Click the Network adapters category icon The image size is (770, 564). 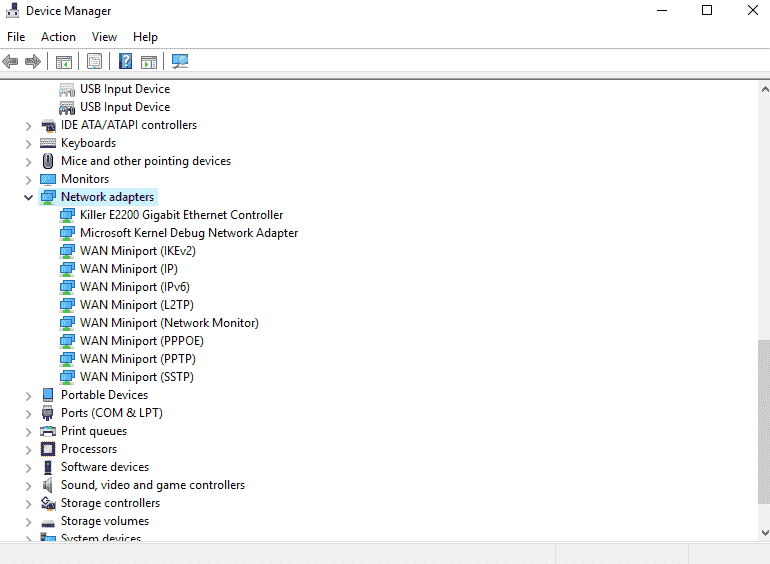[48, 197]
